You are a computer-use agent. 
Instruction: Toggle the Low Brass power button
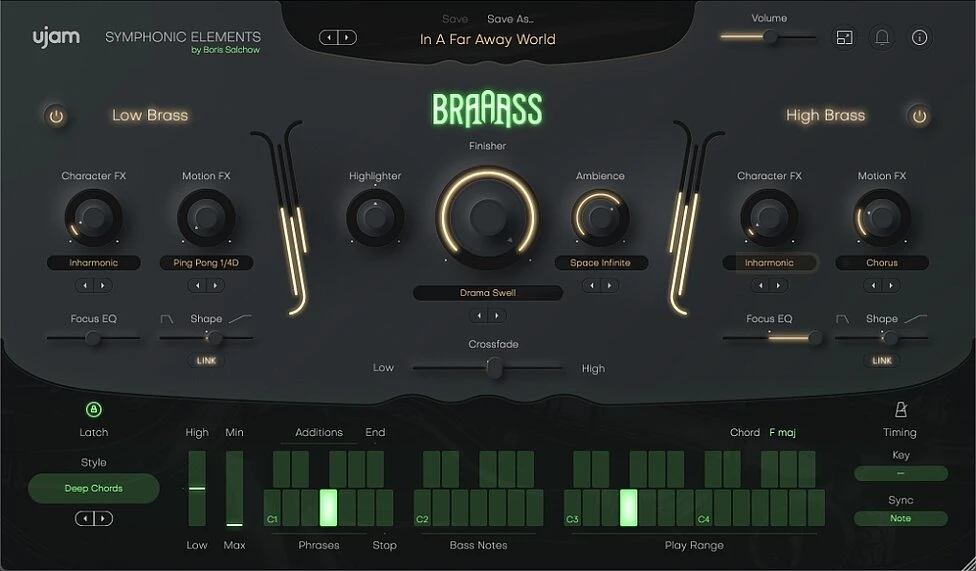coord(56,116)
